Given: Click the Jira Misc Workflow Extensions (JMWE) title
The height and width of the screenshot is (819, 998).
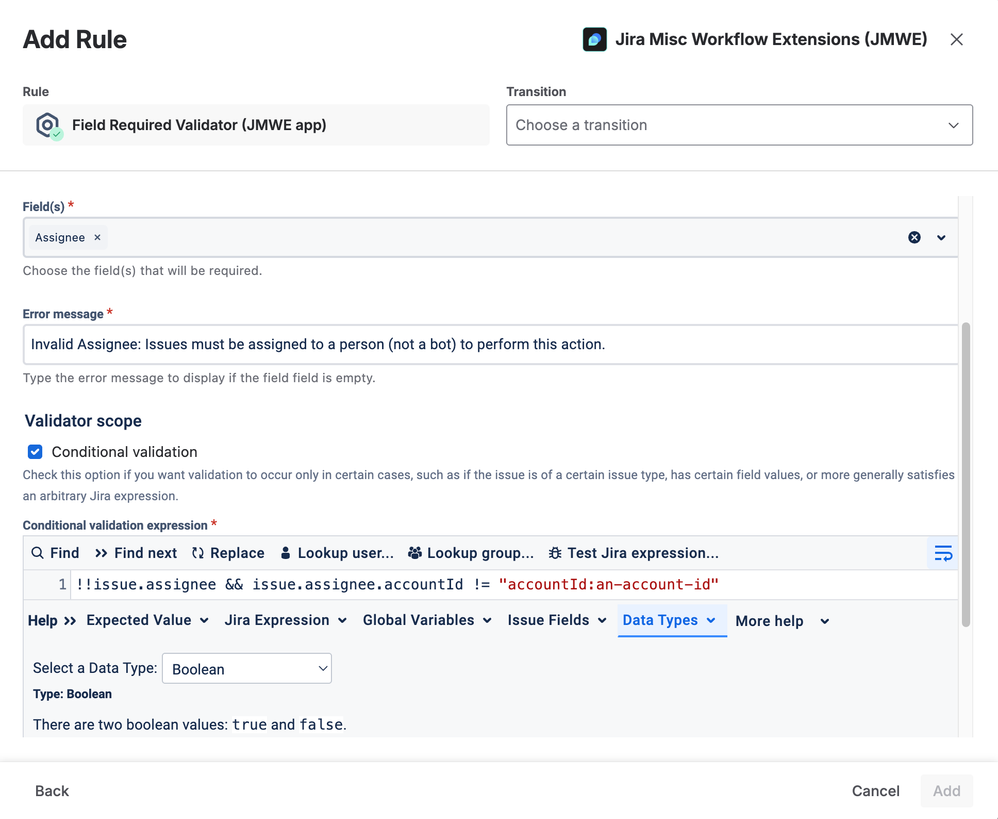Looking at the screenshot, I should tap(771, 39).
